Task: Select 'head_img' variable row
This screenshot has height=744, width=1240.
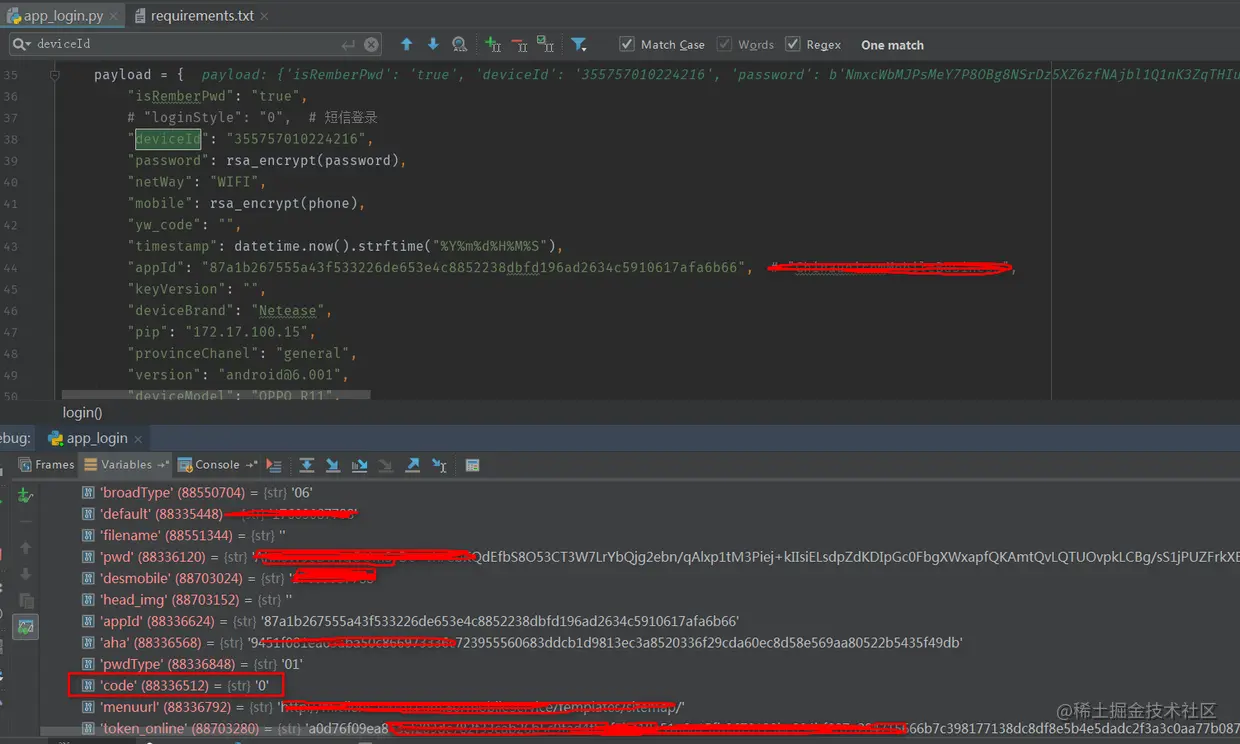Action: [188, 599]
